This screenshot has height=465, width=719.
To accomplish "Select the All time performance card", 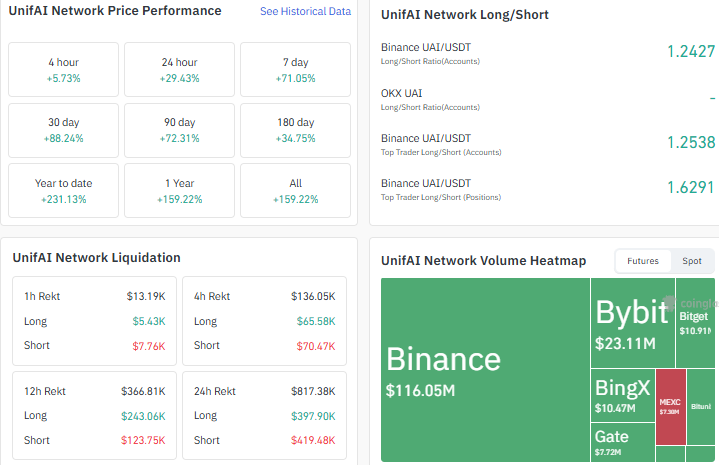I will point(295,191).
